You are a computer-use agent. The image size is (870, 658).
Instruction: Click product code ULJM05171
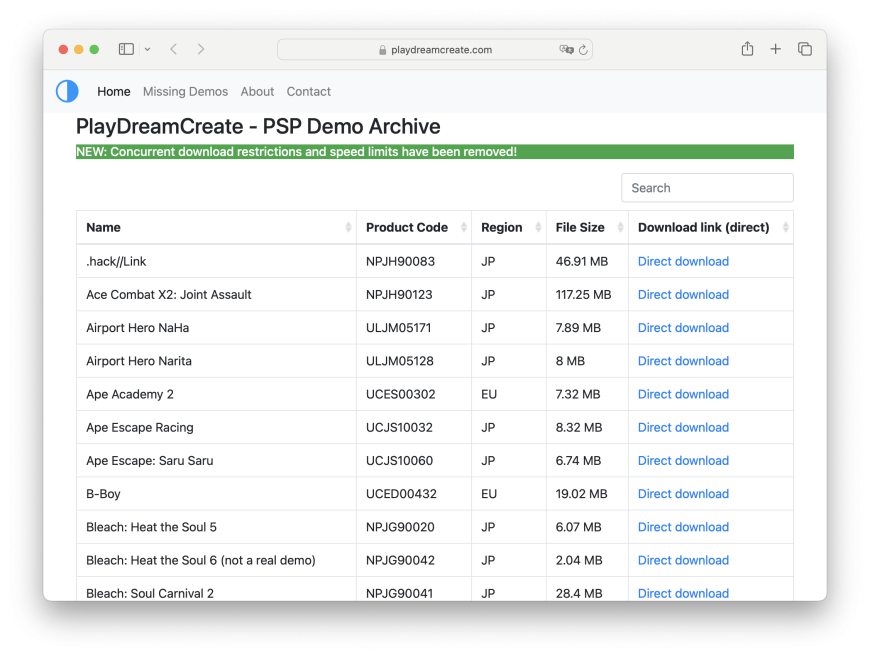point(398,328)
